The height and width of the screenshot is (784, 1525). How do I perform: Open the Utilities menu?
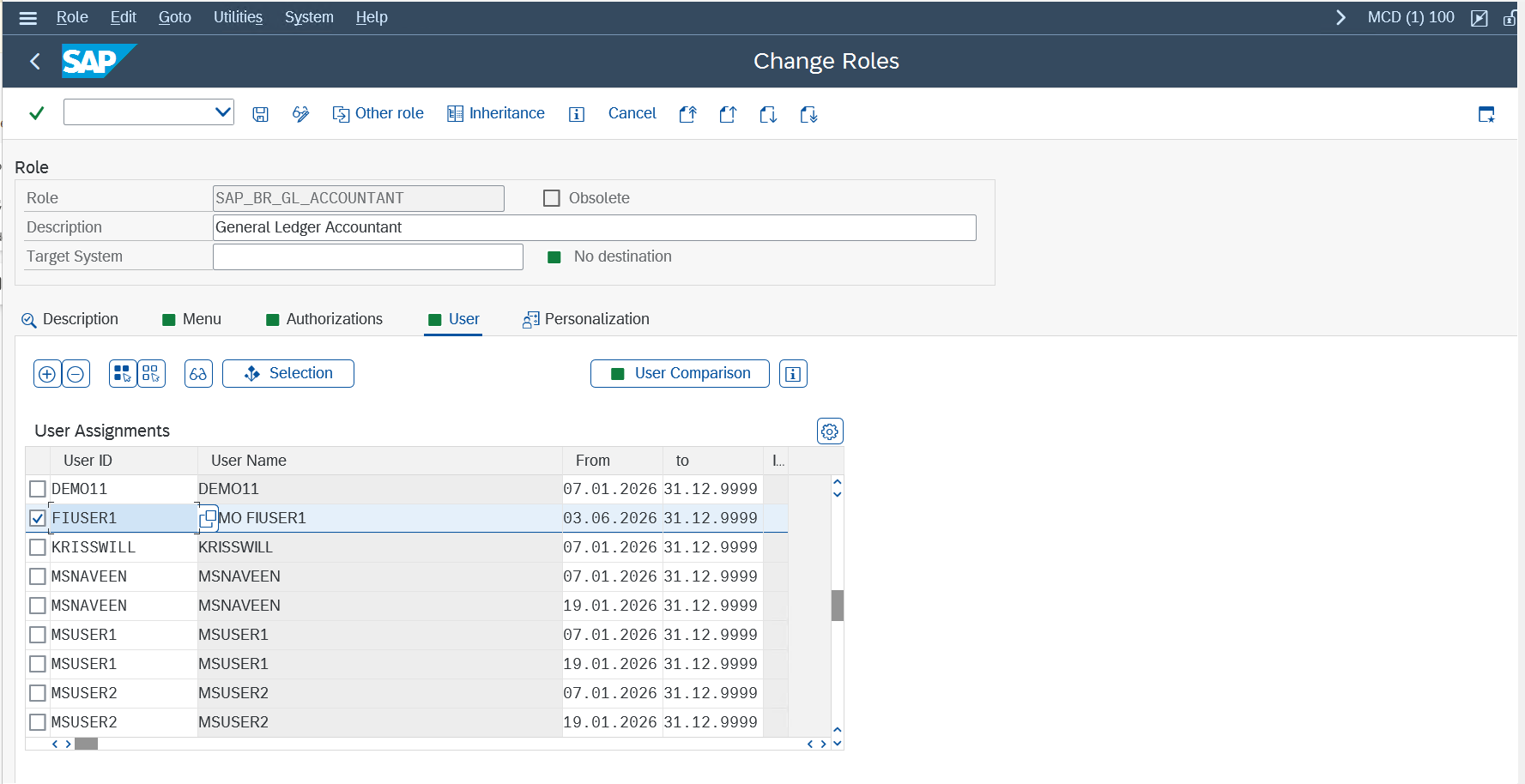238,17
